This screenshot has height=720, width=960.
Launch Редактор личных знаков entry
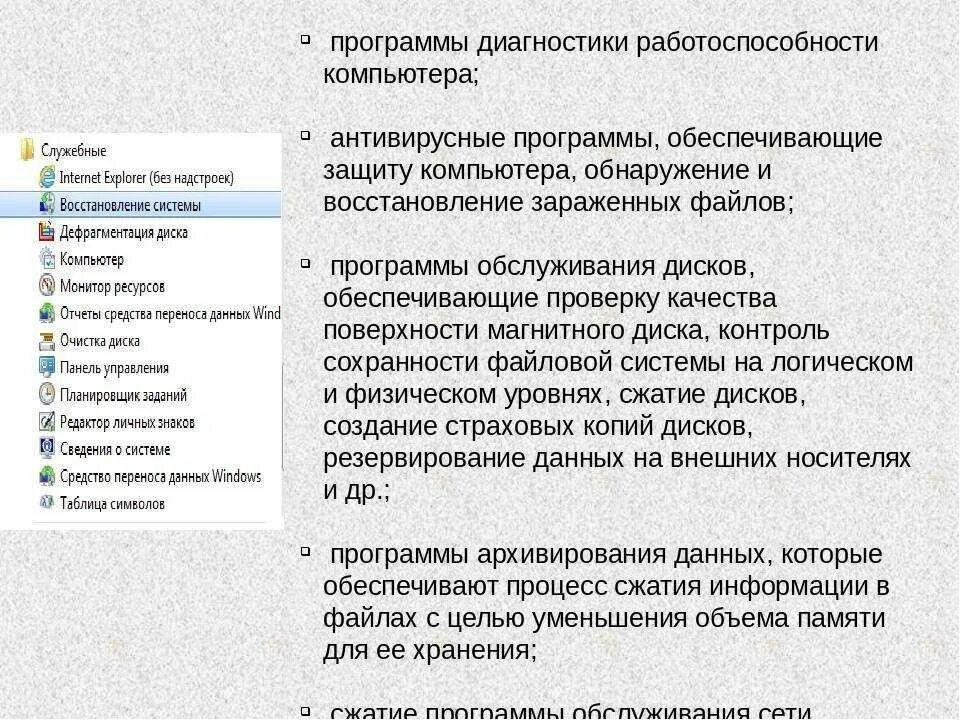click(x=127, y=422)
